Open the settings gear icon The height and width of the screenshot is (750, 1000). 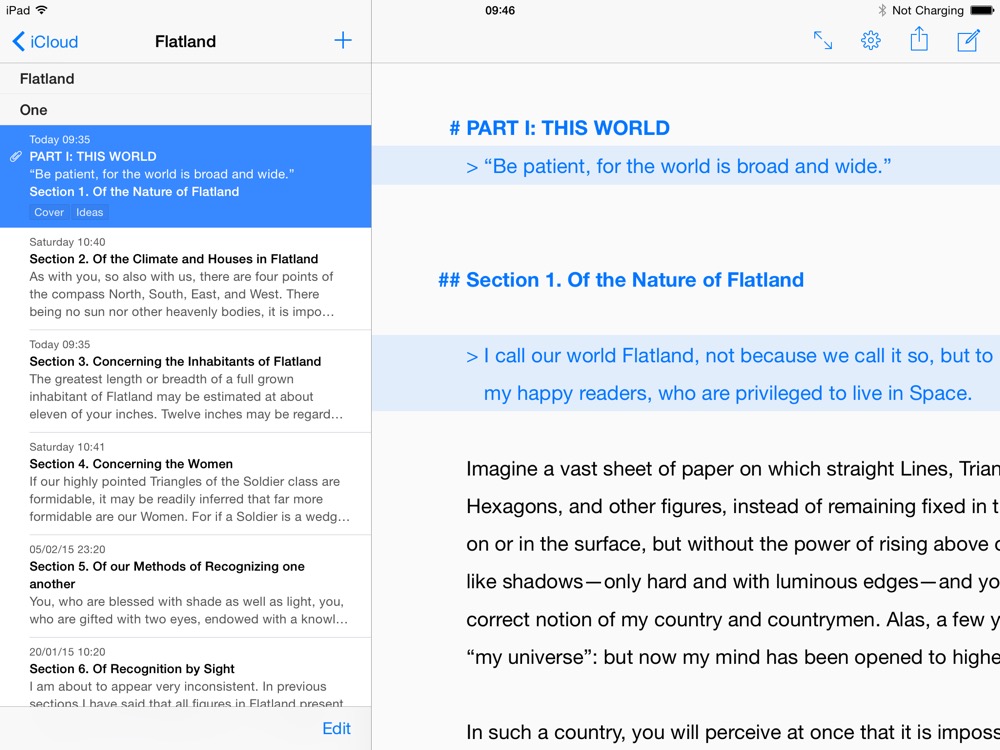(871, 41)
